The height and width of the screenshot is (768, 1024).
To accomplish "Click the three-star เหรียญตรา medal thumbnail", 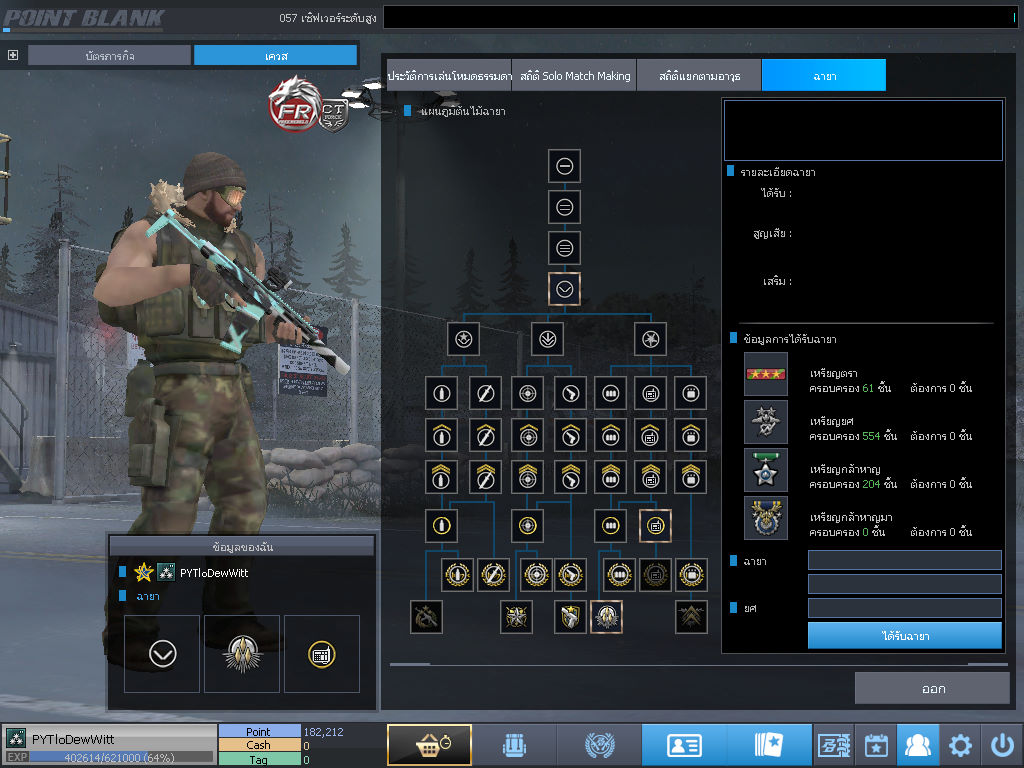I will (766, 374).
